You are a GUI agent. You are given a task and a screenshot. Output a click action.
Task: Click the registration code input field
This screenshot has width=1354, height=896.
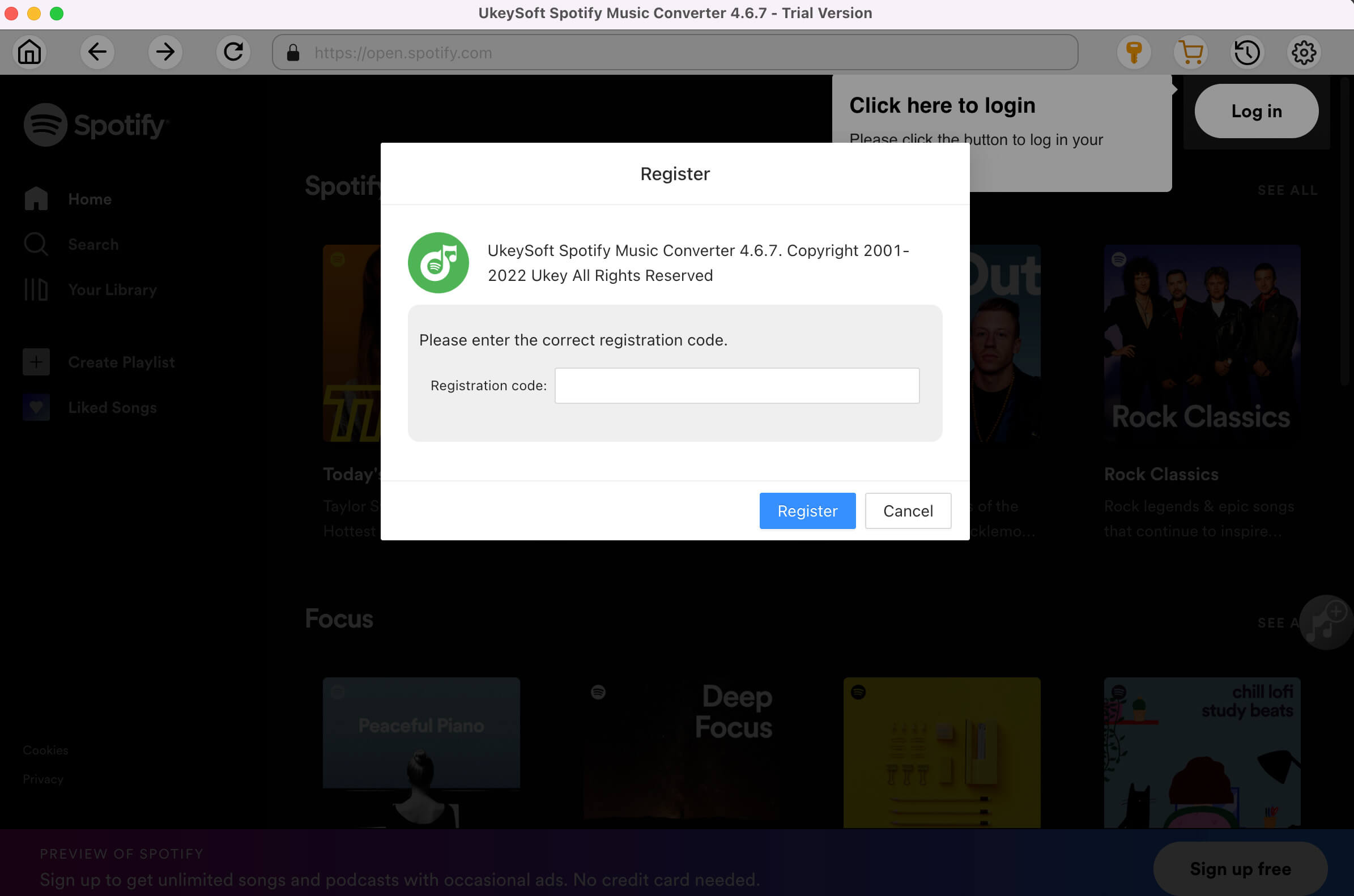point(737,385)
